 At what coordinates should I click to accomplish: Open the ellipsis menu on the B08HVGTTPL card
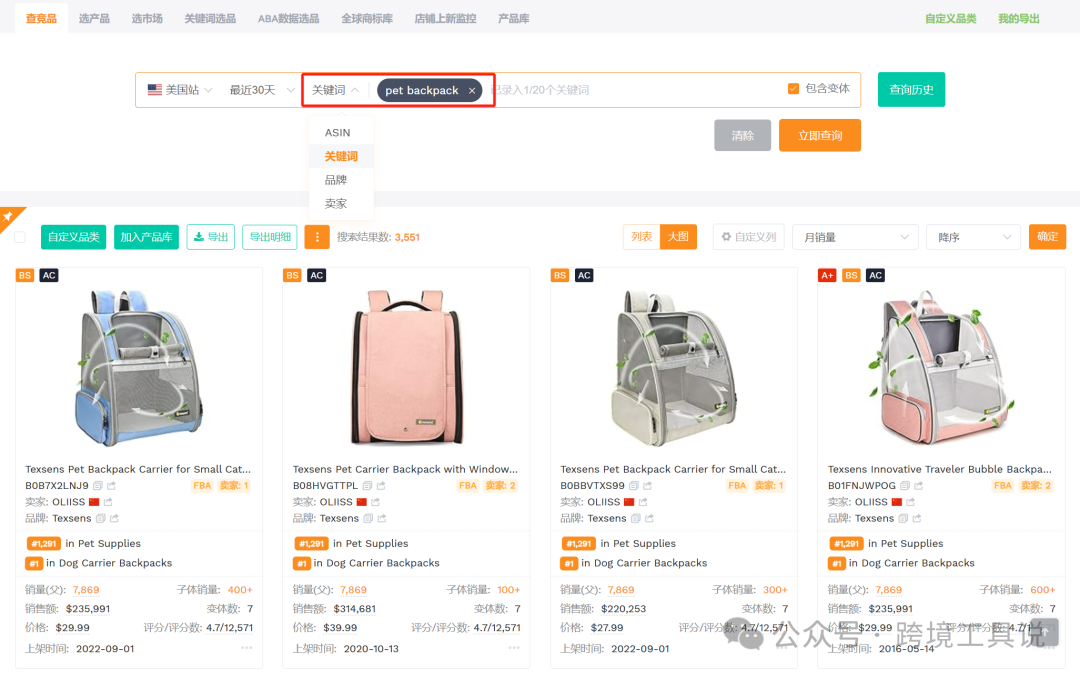coord(514,648)
